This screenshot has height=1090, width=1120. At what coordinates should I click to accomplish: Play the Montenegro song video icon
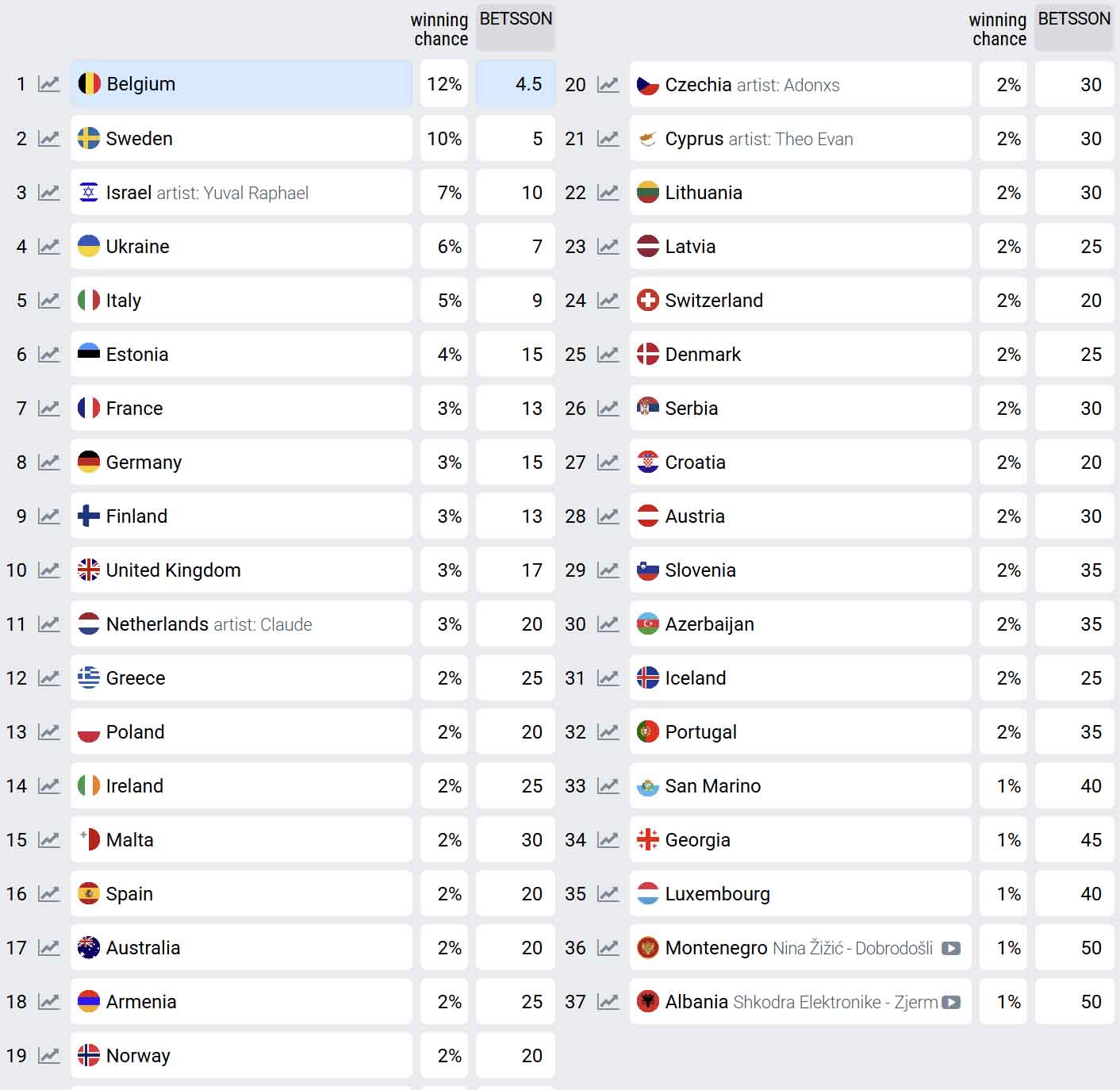[951, 948]
